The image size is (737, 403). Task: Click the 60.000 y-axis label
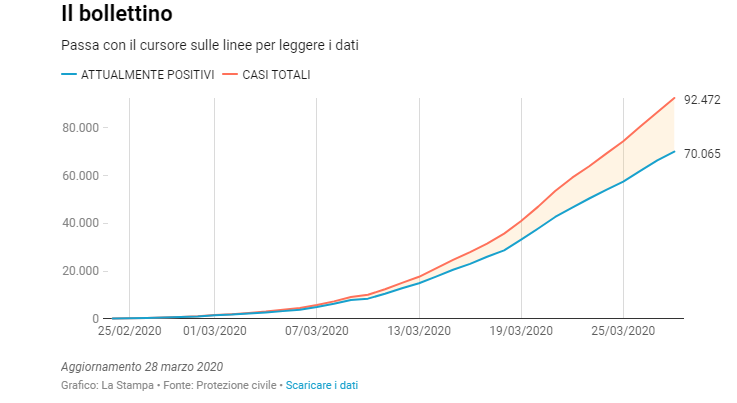(78, 176)
